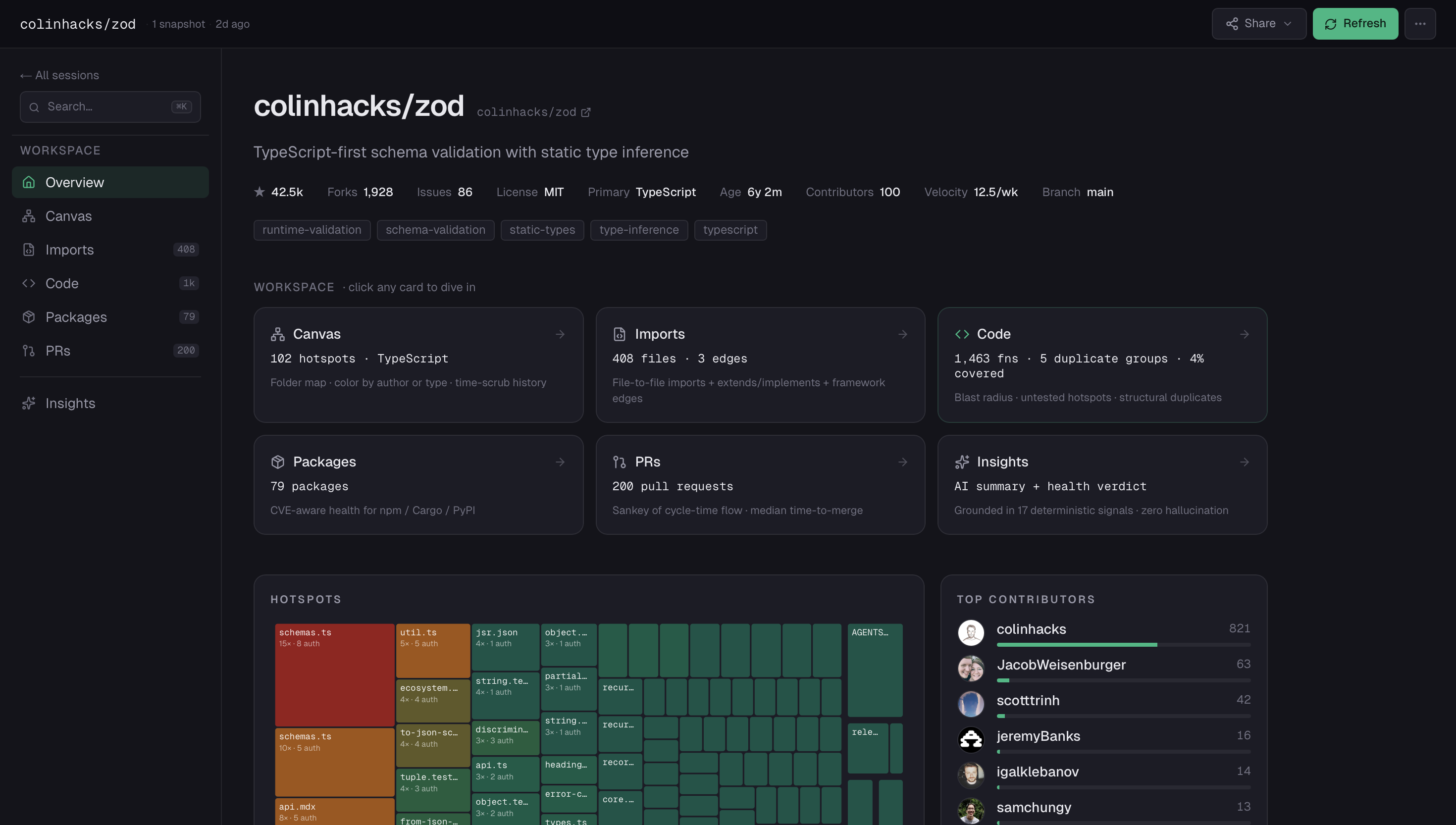1456x825 pixels.
Task: Click the Velocity 12.5/wk stat
Action: click(x=971, y=192)
